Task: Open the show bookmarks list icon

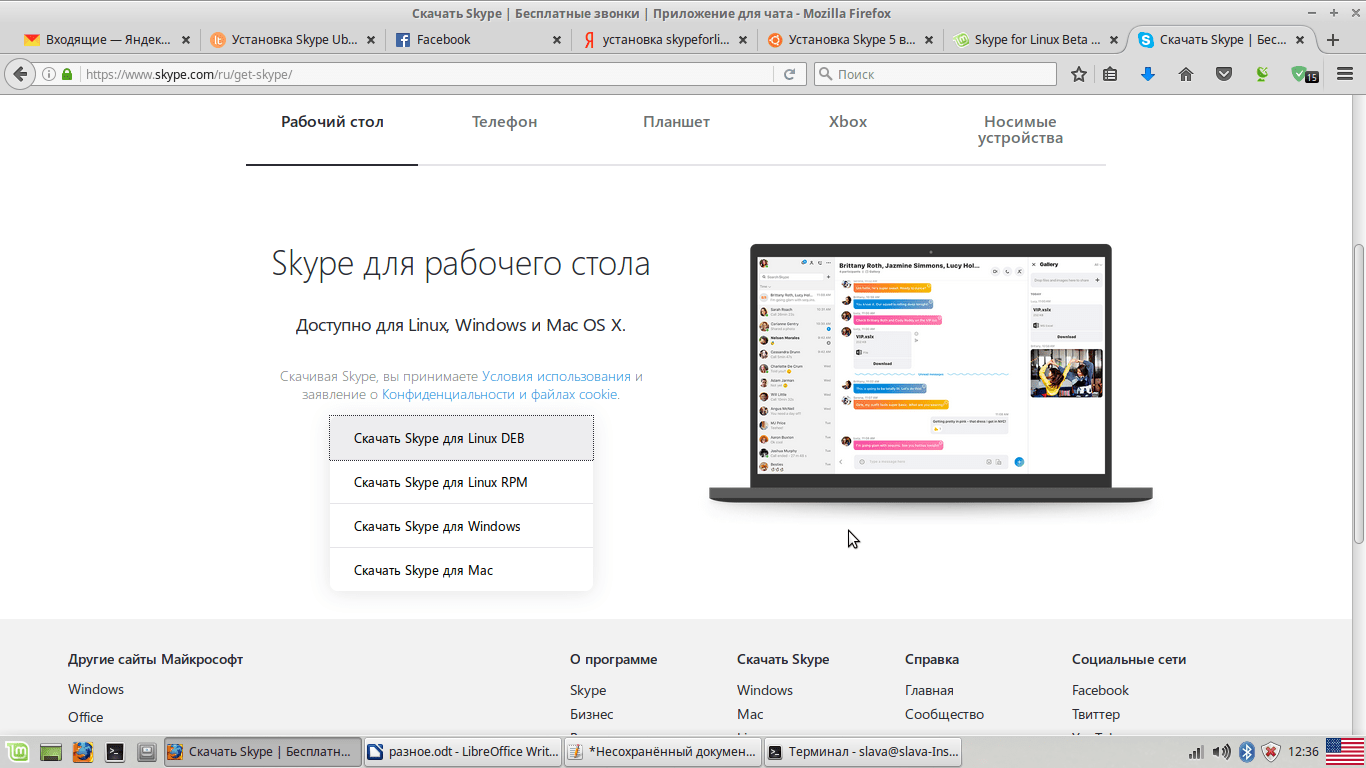Action: [1110, 74]
